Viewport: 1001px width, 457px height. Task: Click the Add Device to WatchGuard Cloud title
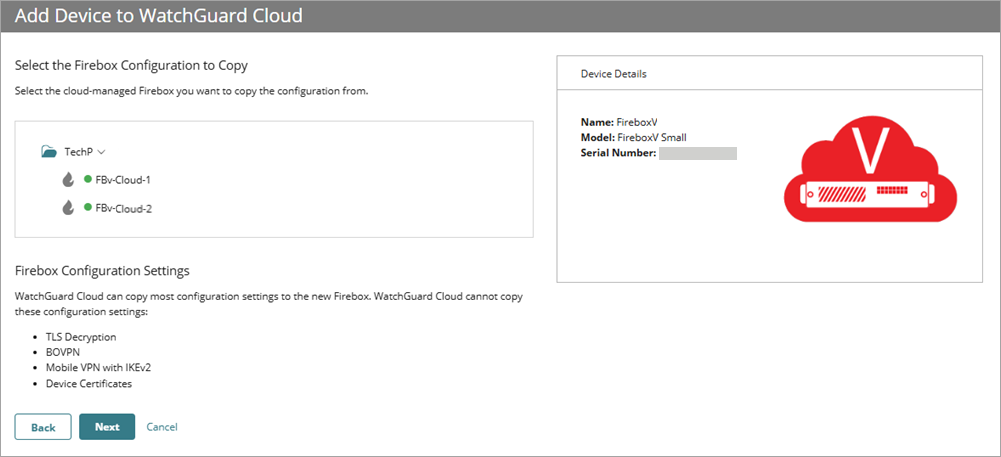158,15
